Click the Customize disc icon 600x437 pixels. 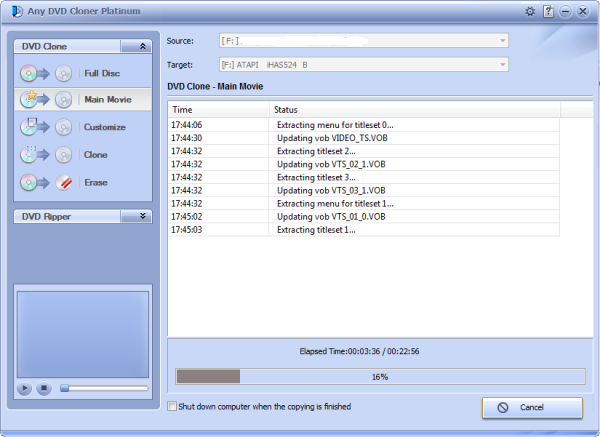pos(29,127)
